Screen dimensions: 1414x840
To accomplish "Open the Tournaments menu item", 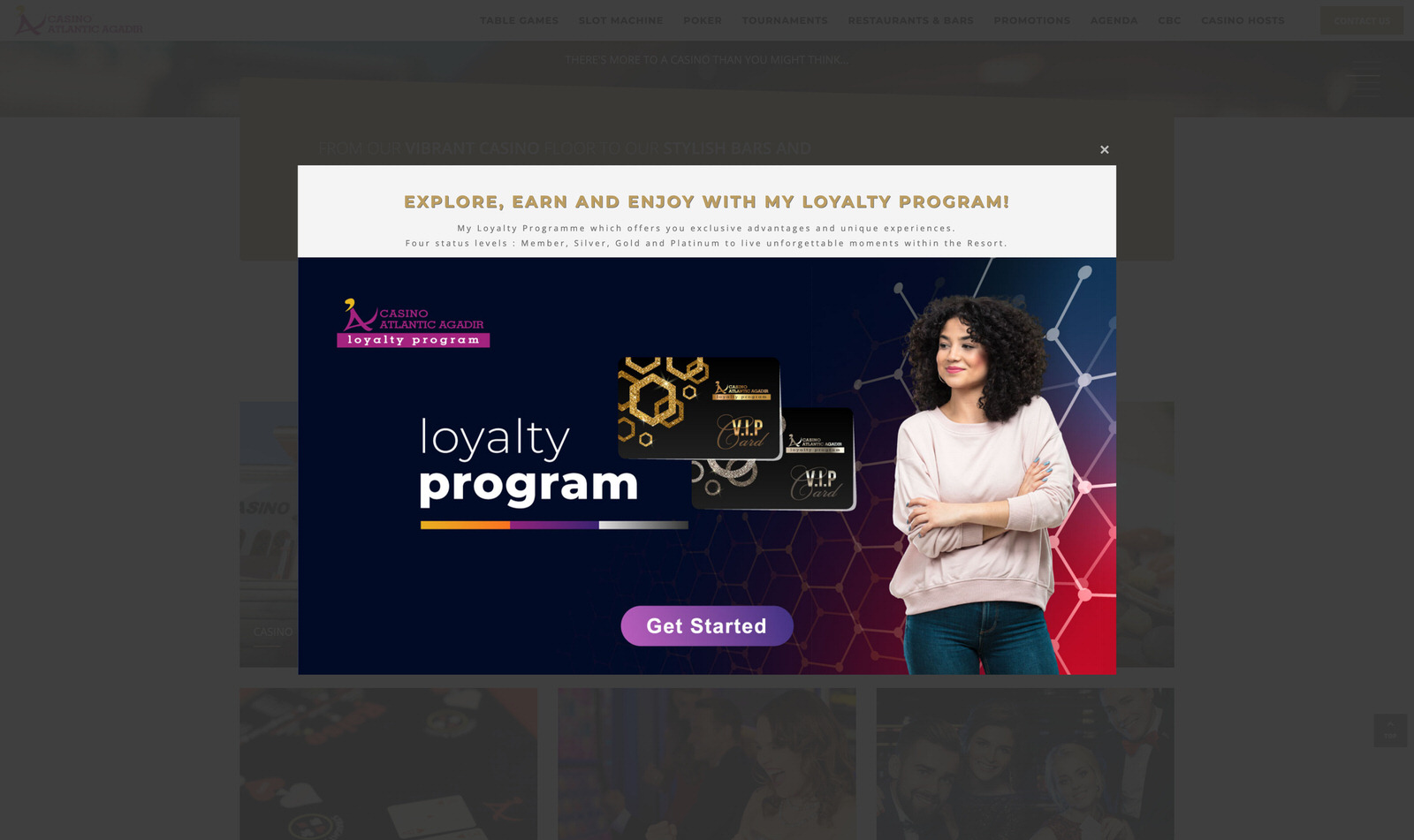I will 785,20.
